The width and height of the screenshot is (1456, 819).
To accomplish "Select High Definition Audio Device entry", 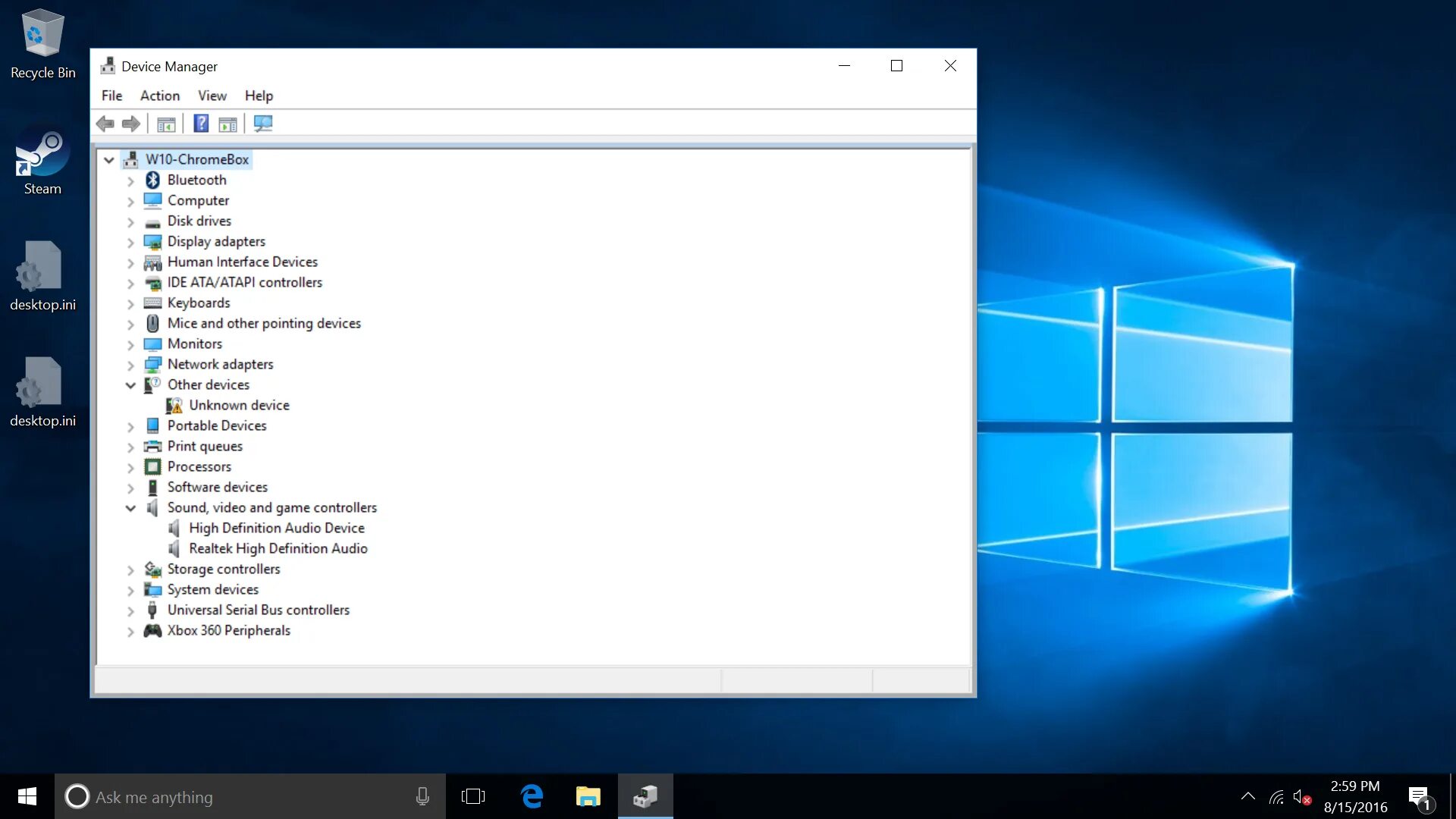I will (x=276, y=528).
